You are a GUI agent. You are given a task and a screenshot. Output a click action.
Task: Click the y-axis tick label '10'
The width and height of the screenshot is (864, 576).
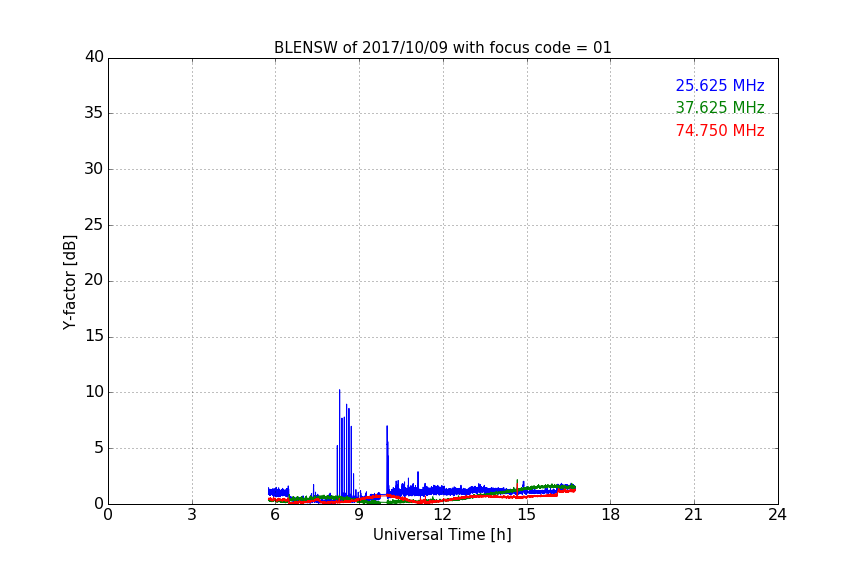94,392
